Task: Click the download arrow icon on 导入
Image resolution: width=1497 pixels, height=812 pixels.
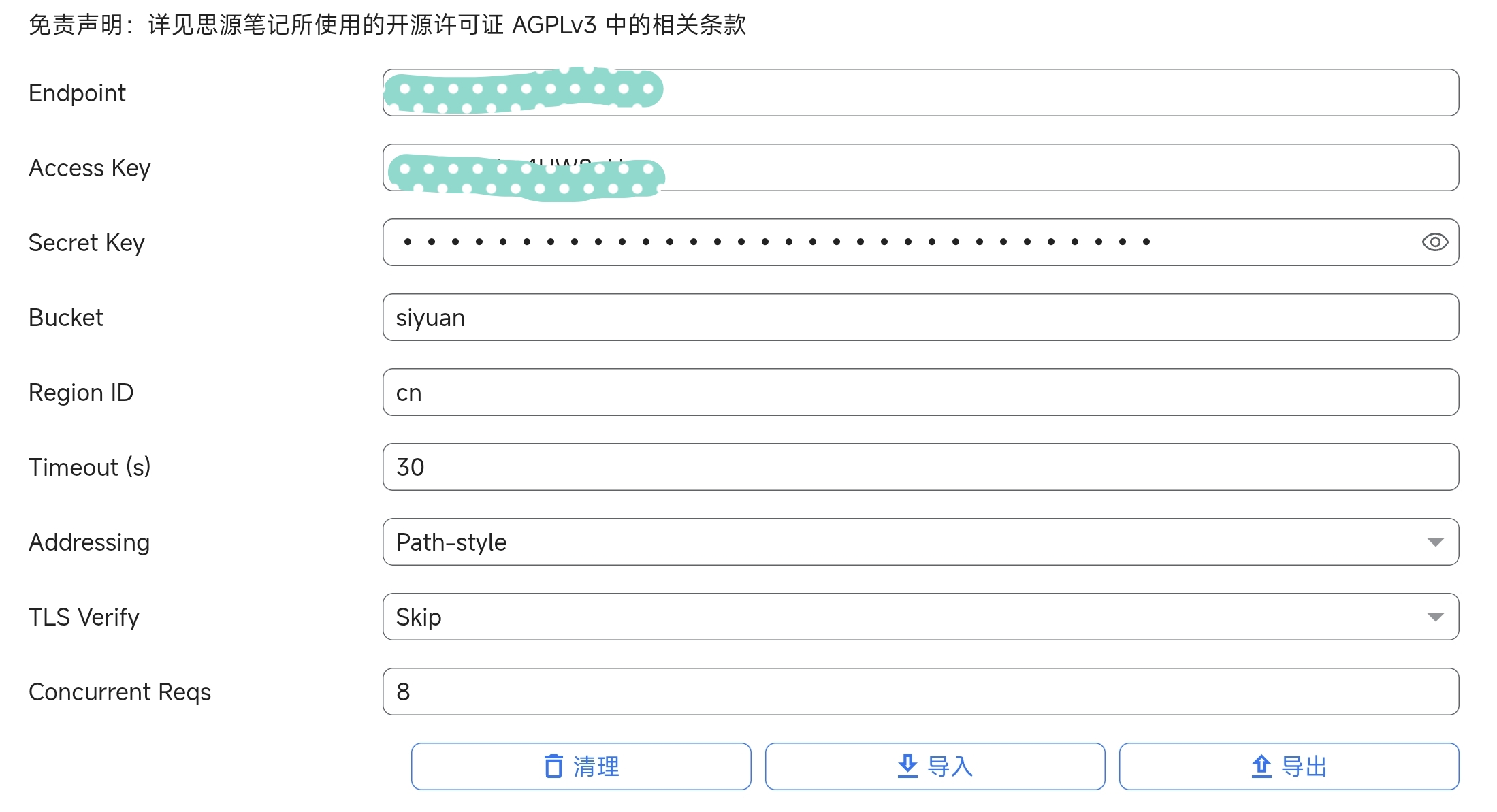Action: [x=907, y=766]
